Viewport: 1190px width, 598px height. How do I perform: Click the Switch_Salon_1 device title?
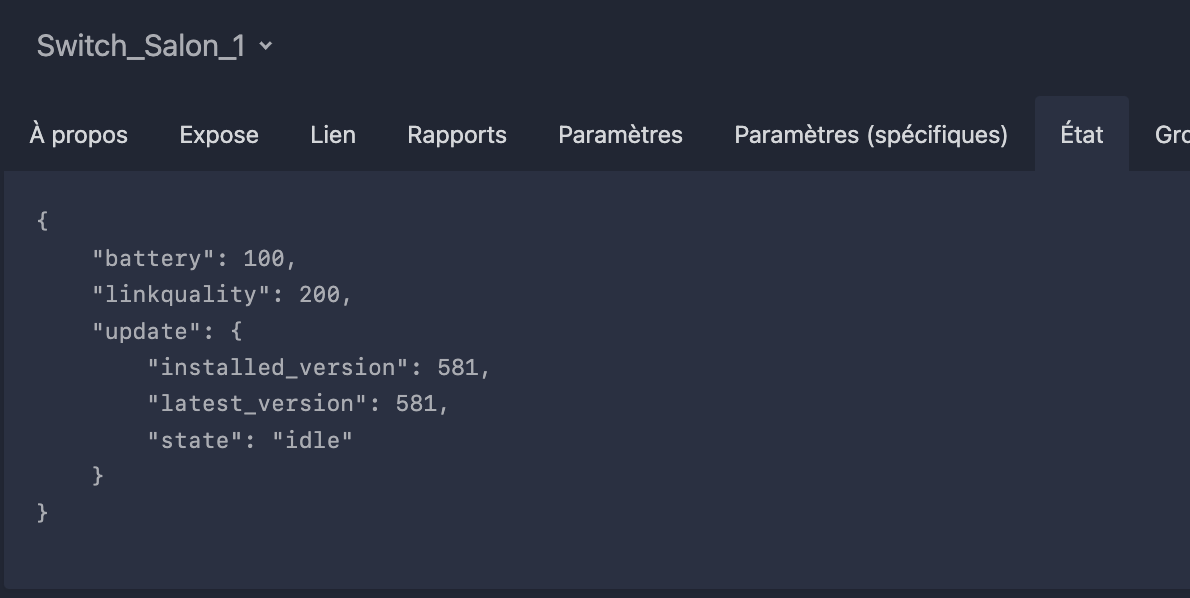click(x=140, y=46)
